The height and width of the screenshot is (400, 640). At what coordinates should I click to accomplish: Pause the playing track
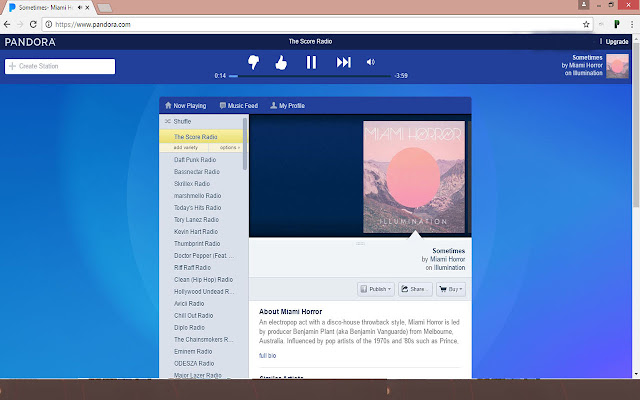[x=311, y=62]
